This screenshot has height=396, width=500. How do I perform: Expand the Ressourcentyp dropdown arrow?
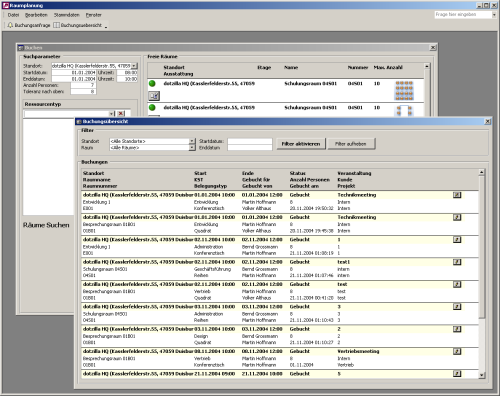point(112,114)
